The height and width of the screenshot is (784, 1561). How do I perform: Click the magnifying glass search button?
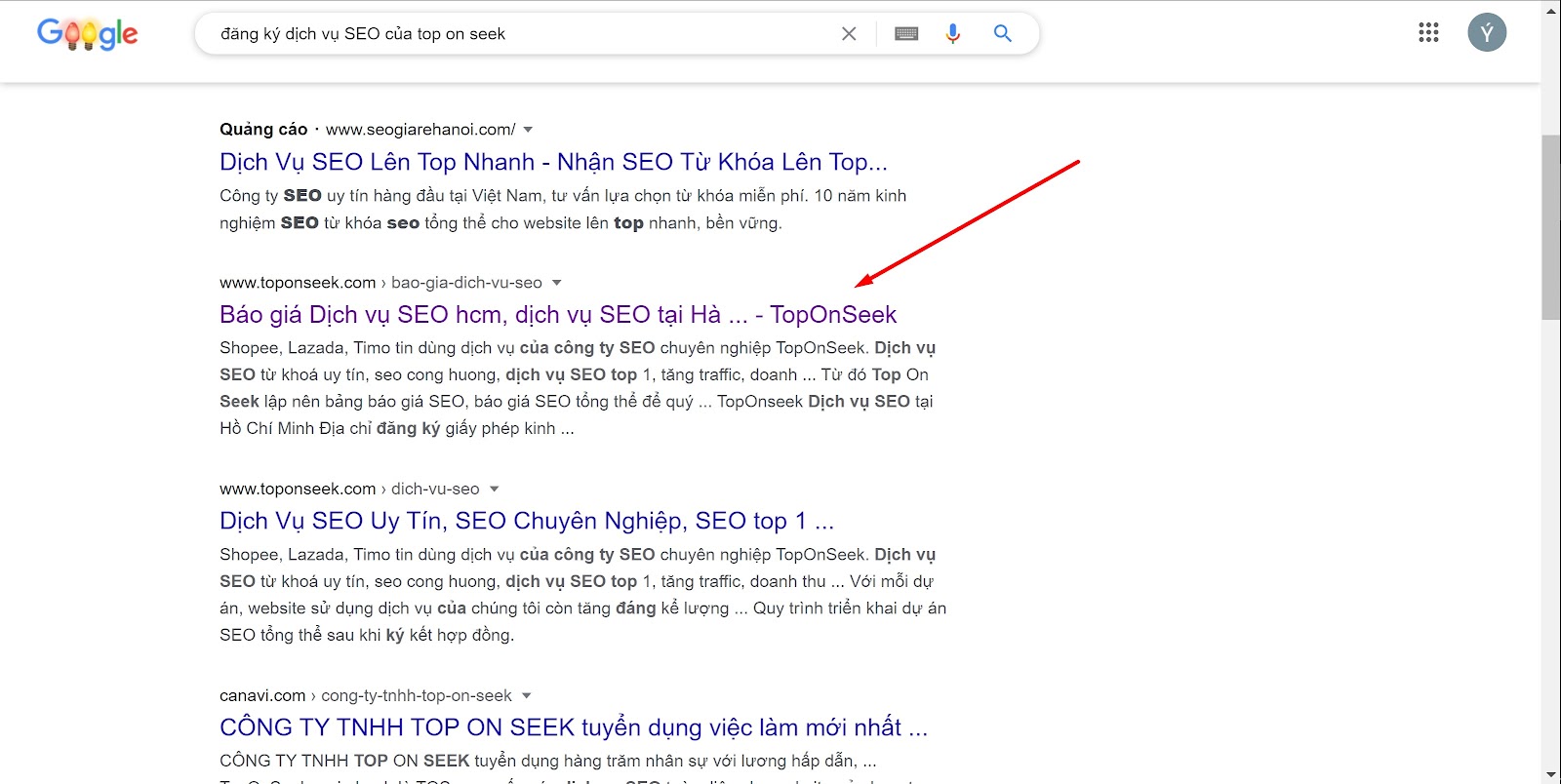coord(1002,34)
